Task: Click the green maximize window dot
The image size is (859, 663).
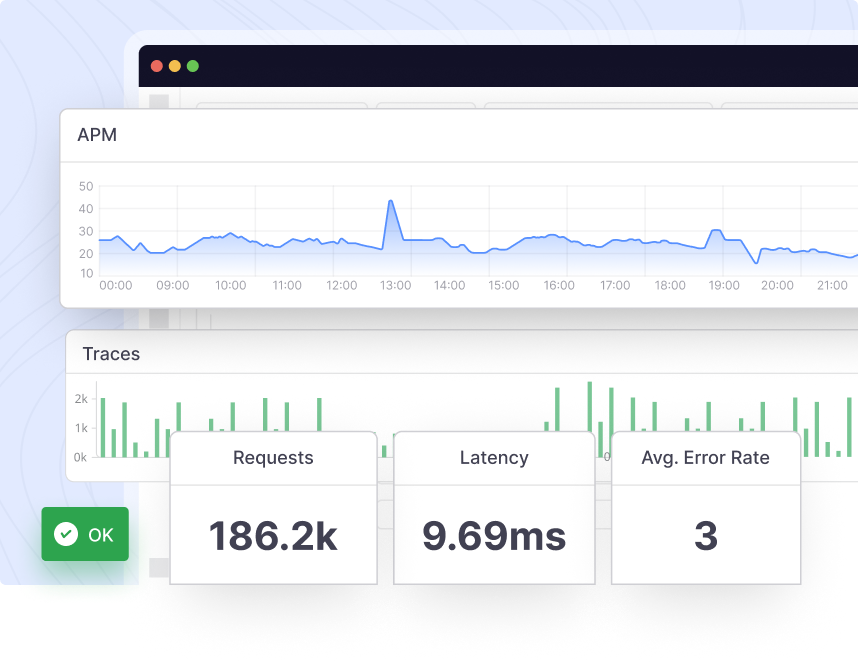Action: (192, 66)
